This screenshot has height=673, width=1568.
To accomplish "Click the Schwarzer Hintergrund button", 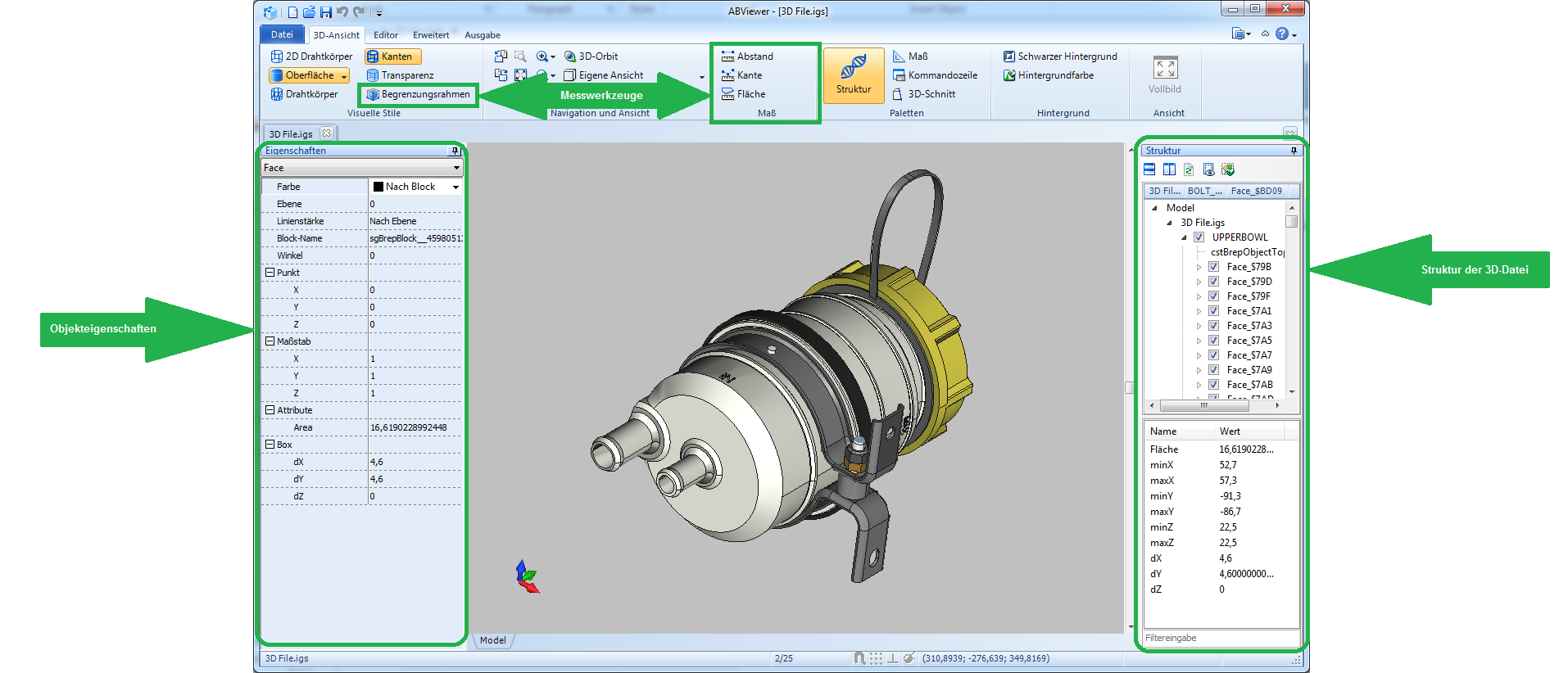I will tap(1060, 56).
